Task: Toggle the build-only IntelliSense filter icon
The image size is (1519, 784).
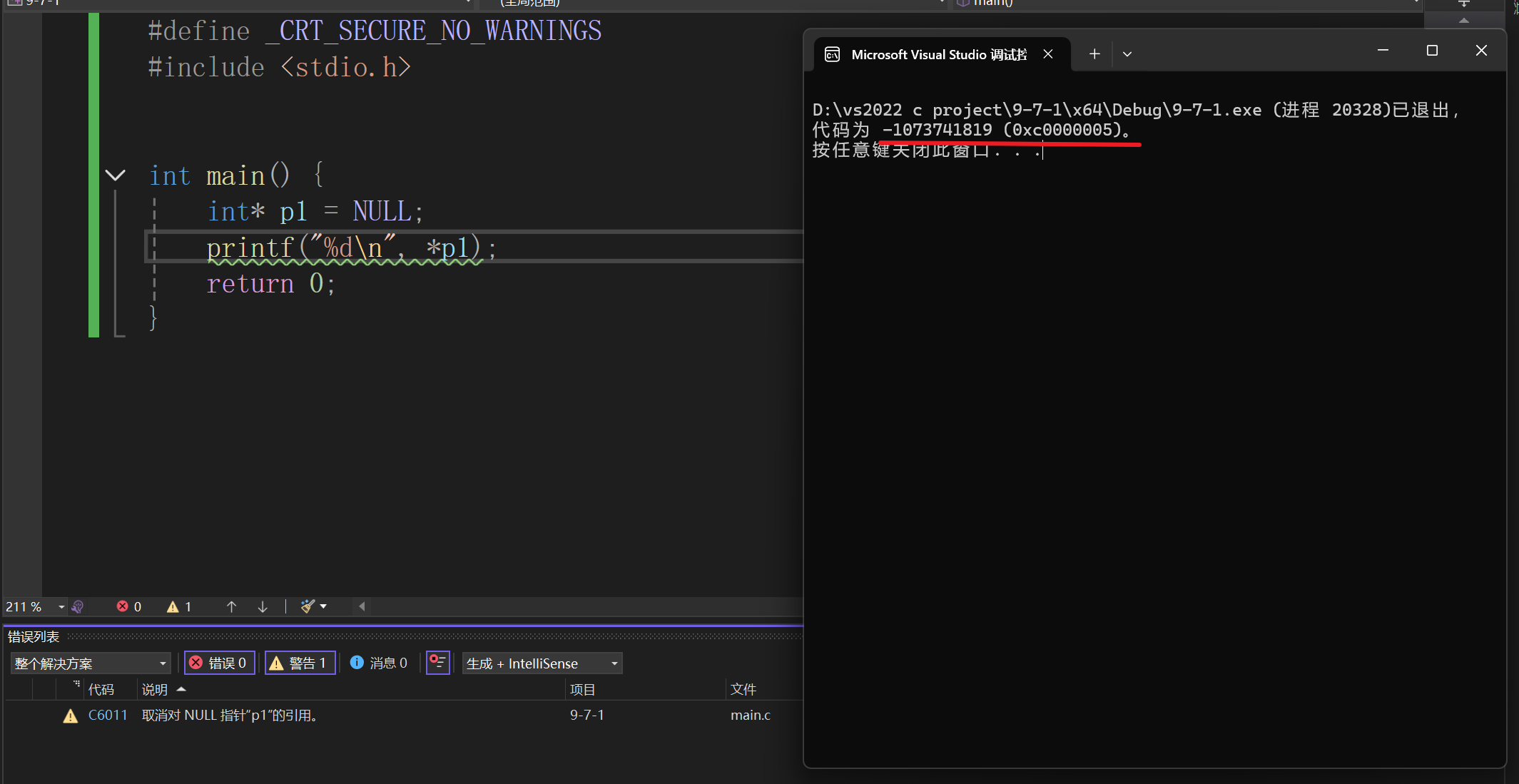Action: tap(437, 663)
